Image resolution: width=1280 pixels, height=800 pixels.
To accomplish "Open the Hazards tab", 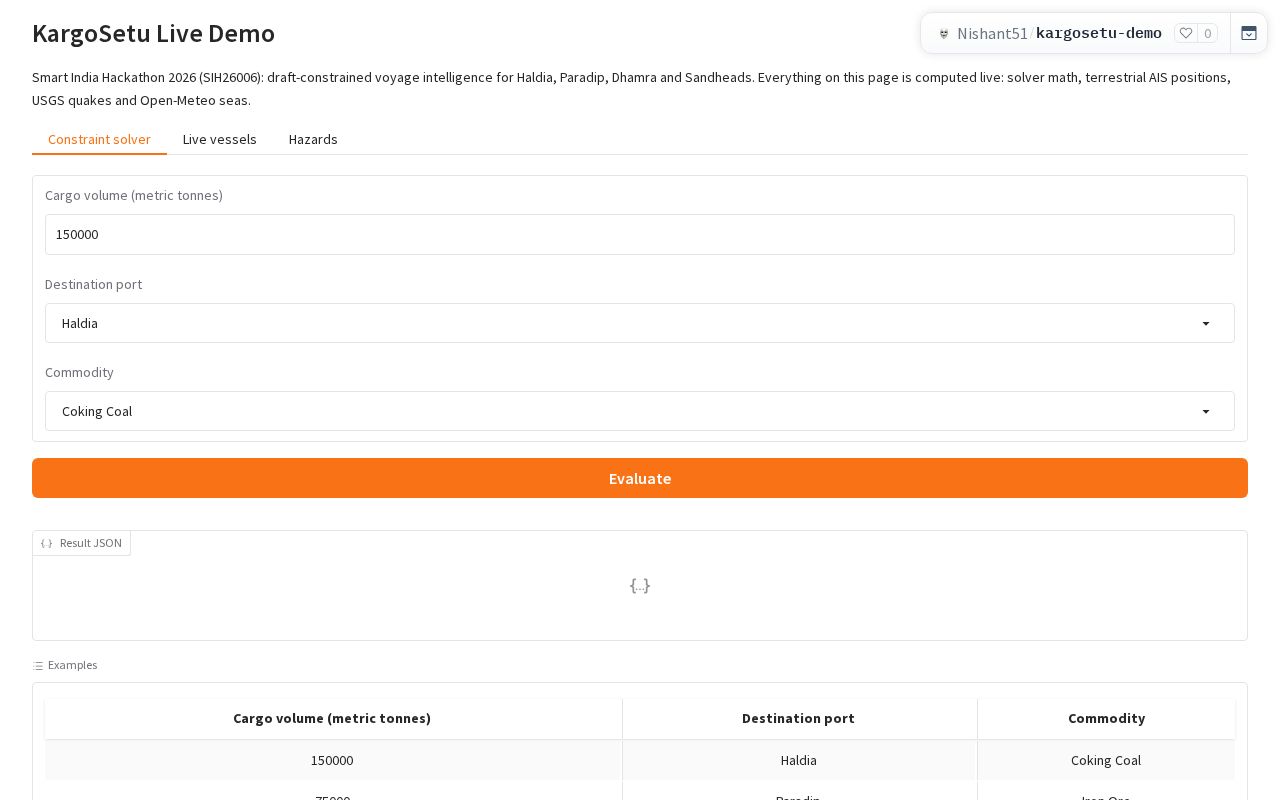I will pyautogui.click(x=313, y=139).
